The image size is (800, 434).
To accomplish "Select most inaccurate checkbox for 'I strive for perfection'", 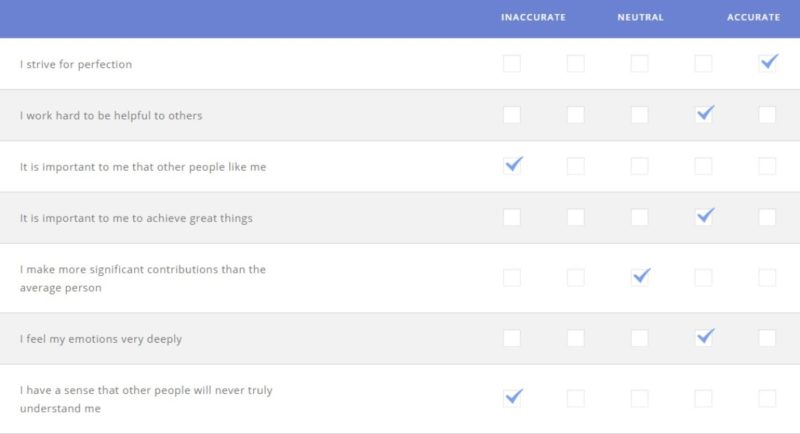I will 512,63.
